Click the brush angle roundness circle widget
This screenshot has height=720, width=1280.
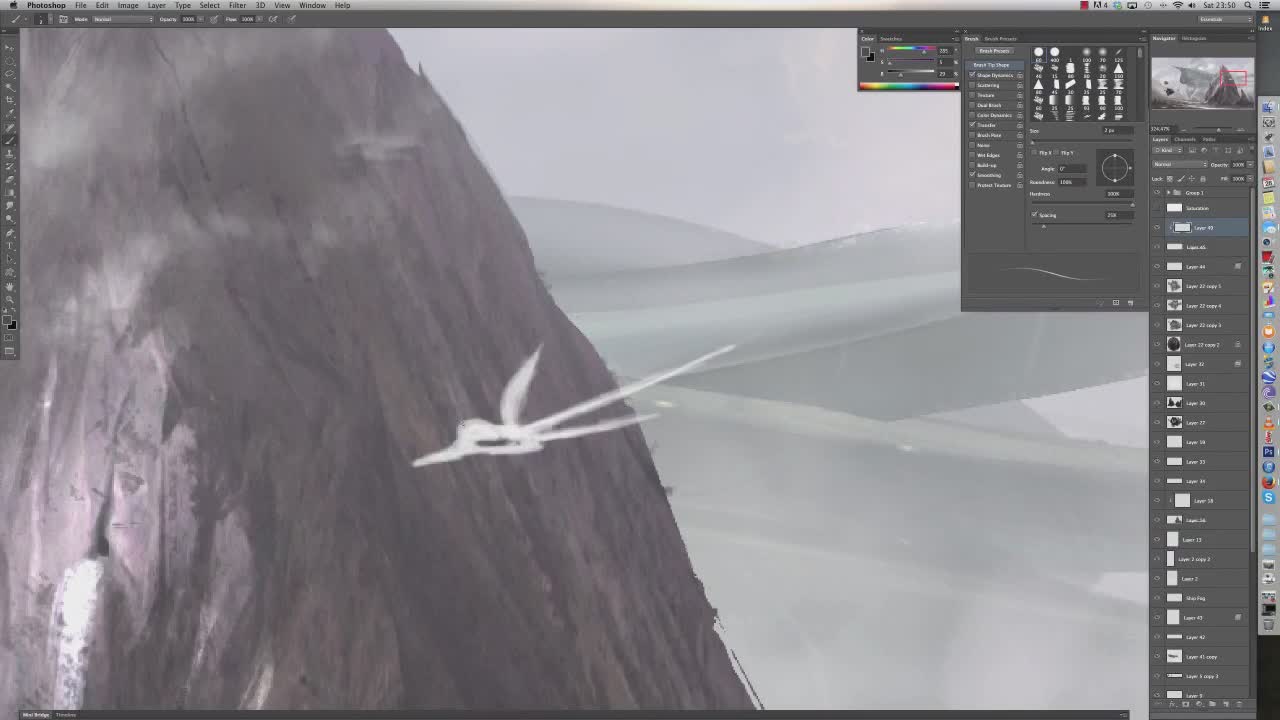click(1114, 167)
